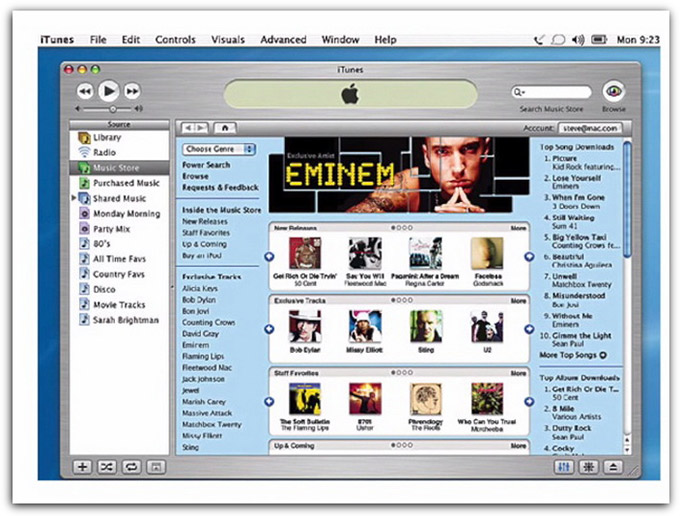Open the Edit menu
Screen dimensions: 680x516
[x=131, y=40]
